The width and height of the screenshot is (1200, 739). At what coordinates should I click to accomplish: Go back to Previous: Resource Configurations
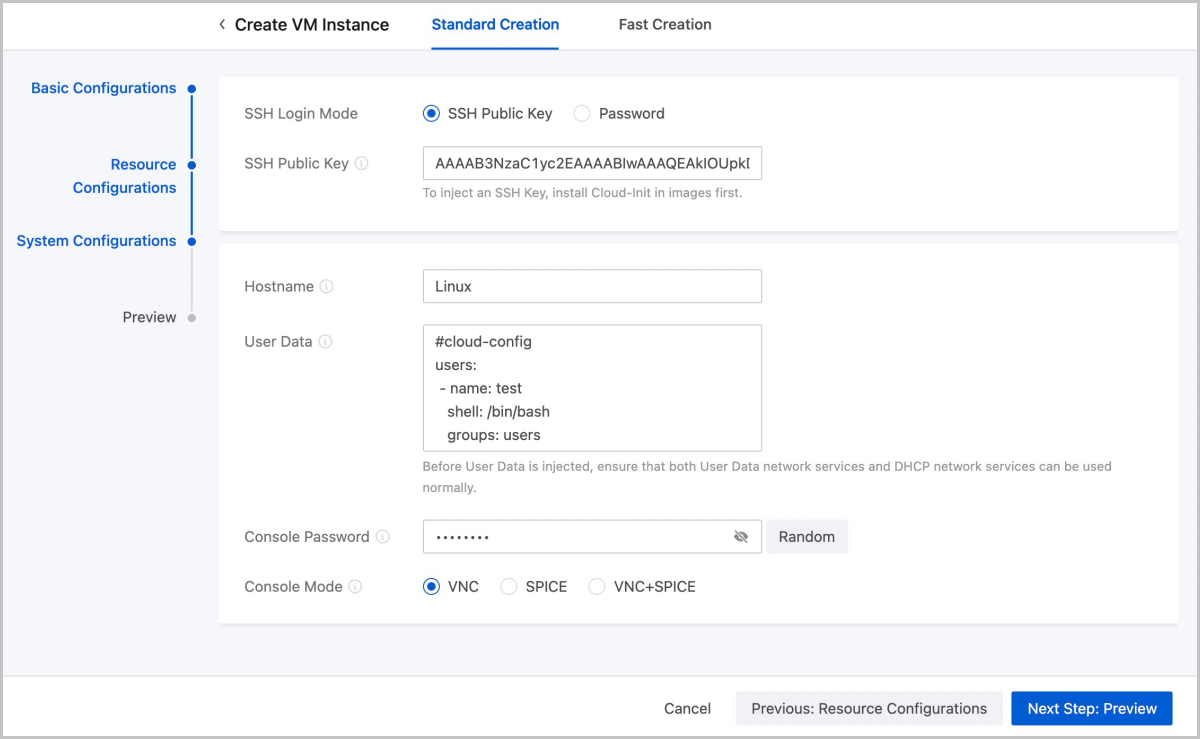click(869, 708)
